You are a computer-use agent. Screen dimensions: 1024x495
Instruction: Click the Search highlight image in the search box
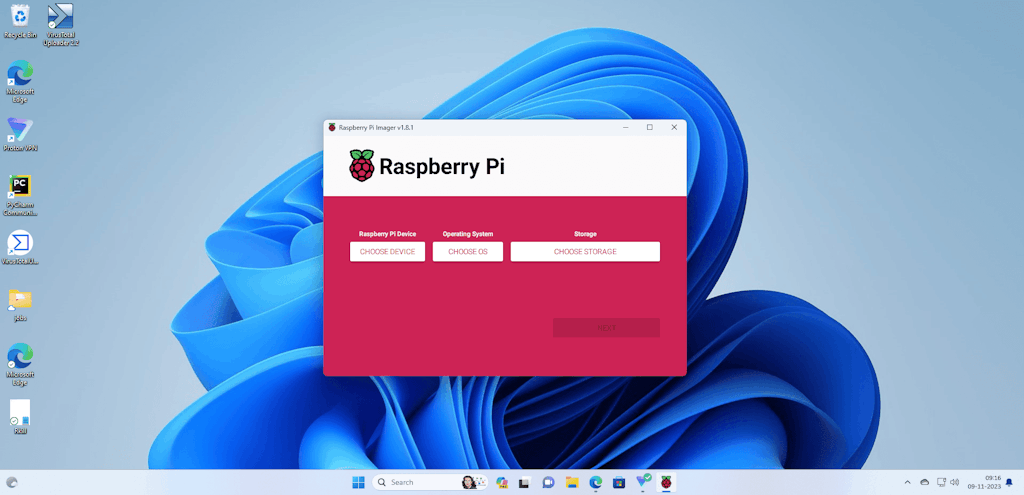click(x=474, y=482)
